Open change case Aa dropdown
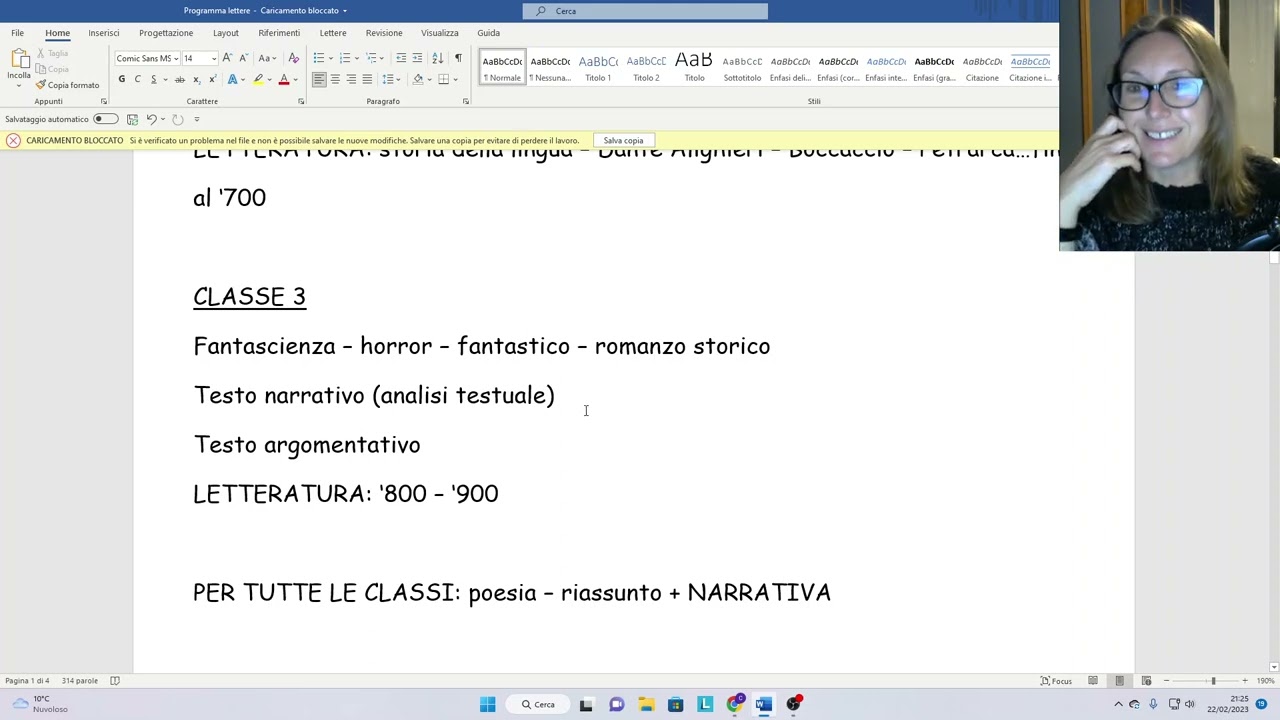1280x720 pixels. pyautogui.click(x=266, y=58)
